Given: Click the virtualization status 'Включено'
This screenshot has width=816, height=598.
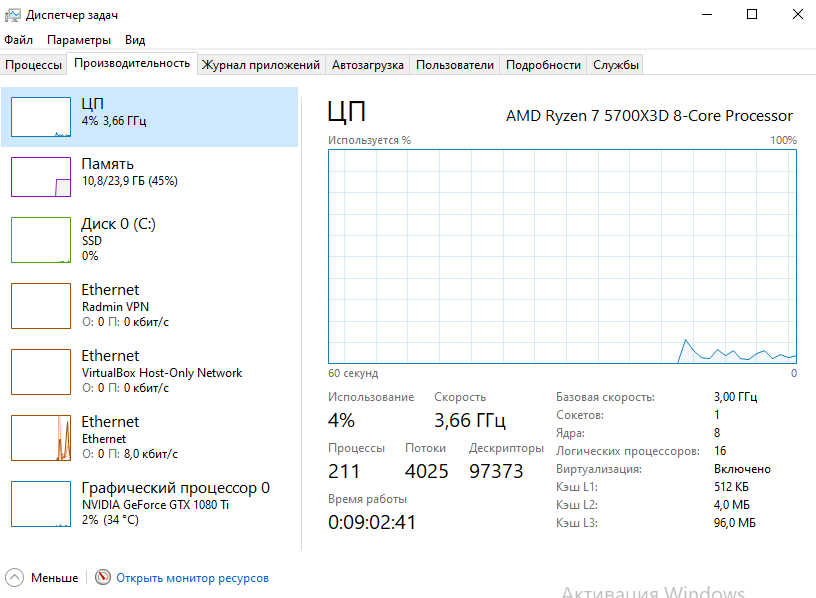Looking at the screenshot, I should [742, 469].
